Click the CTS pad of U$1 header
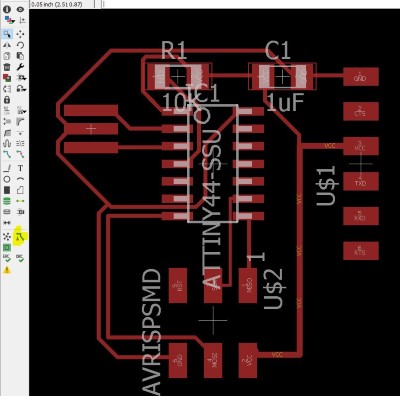This screenshot has height=396, width=400. pyautogui.click(x=361, y=112)
